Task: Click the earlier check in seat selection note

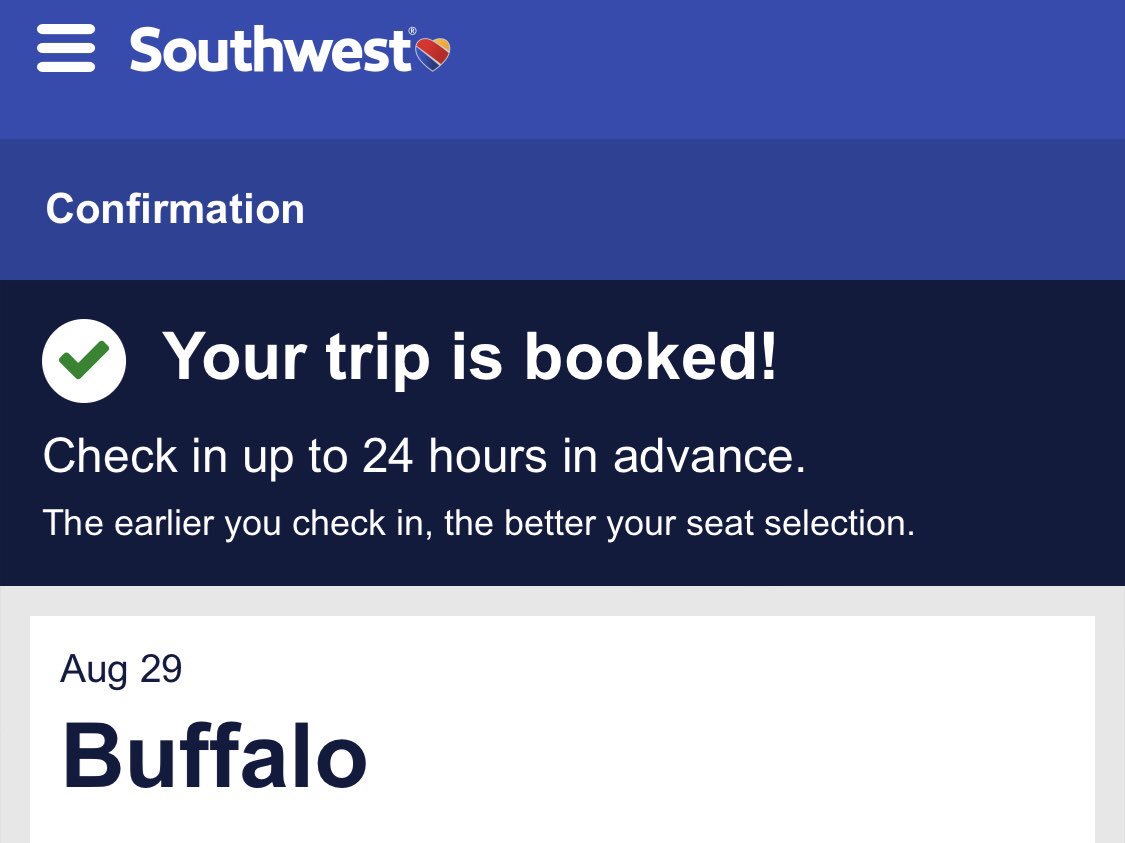Action: tap(479, 523)
